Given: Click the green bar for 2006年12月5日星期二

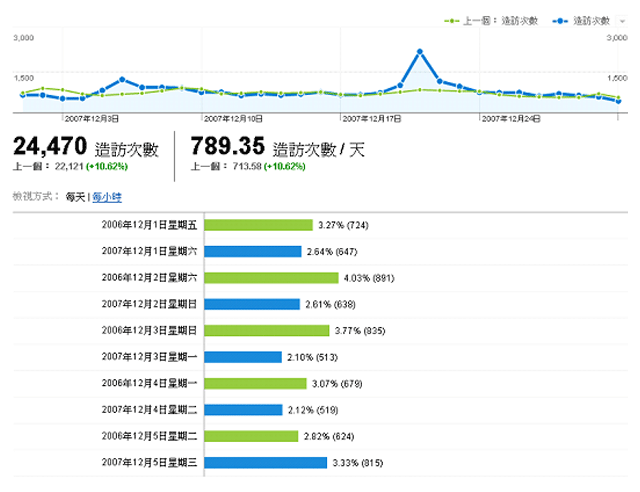Looking at the screenshot, I should [x=251, y=436].
